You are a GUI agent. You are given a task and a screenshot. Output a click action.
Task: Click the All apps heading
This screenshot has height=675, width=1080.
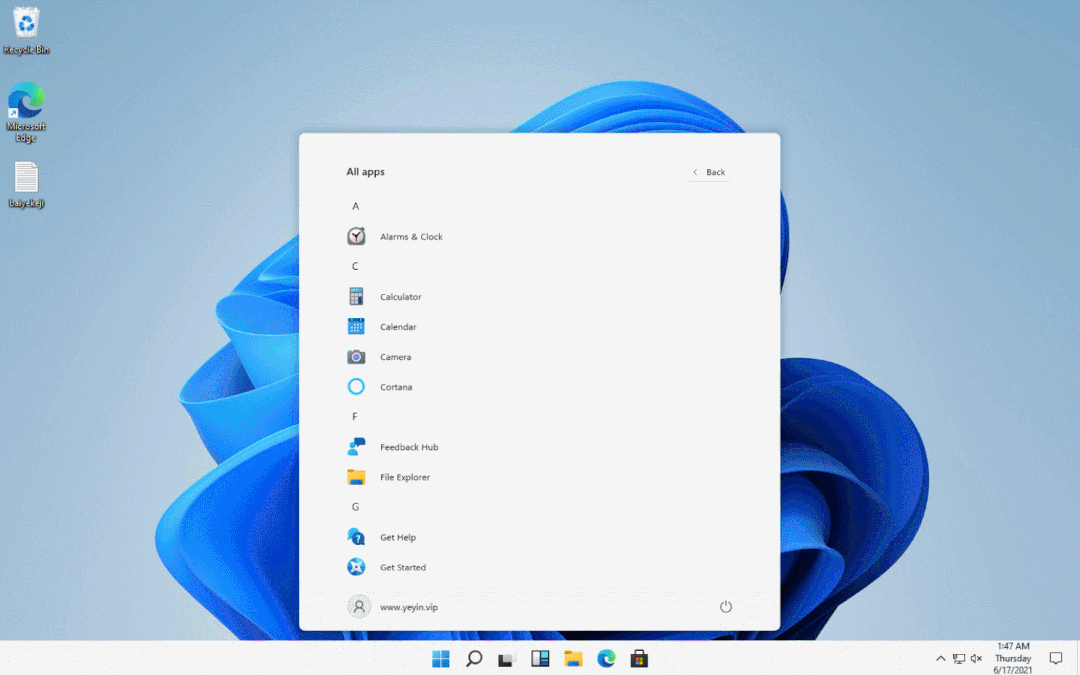point(365,171)
